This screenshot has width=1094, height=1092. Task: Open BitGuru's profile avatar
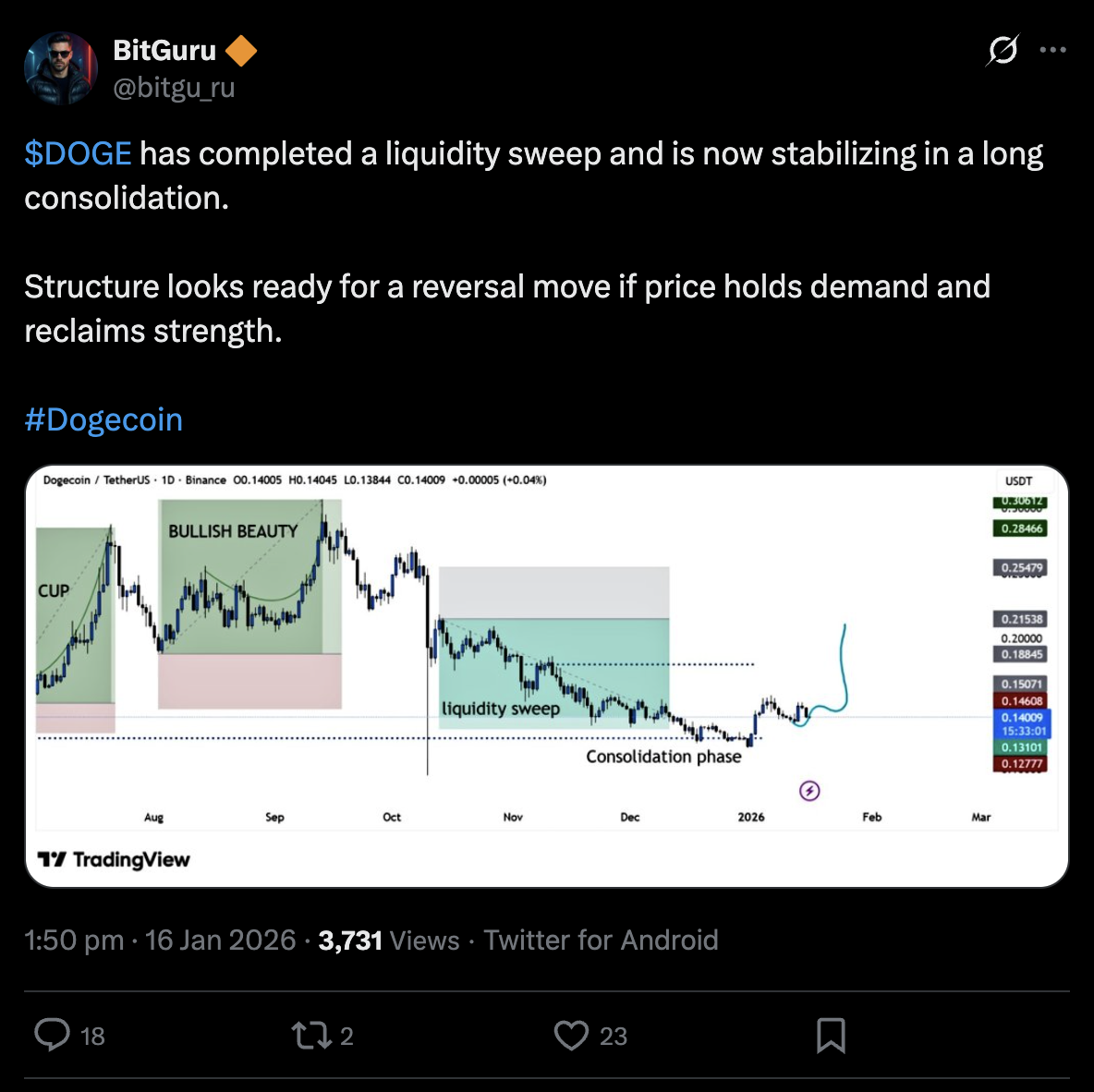pyautogui.click(x=60, y=67)
